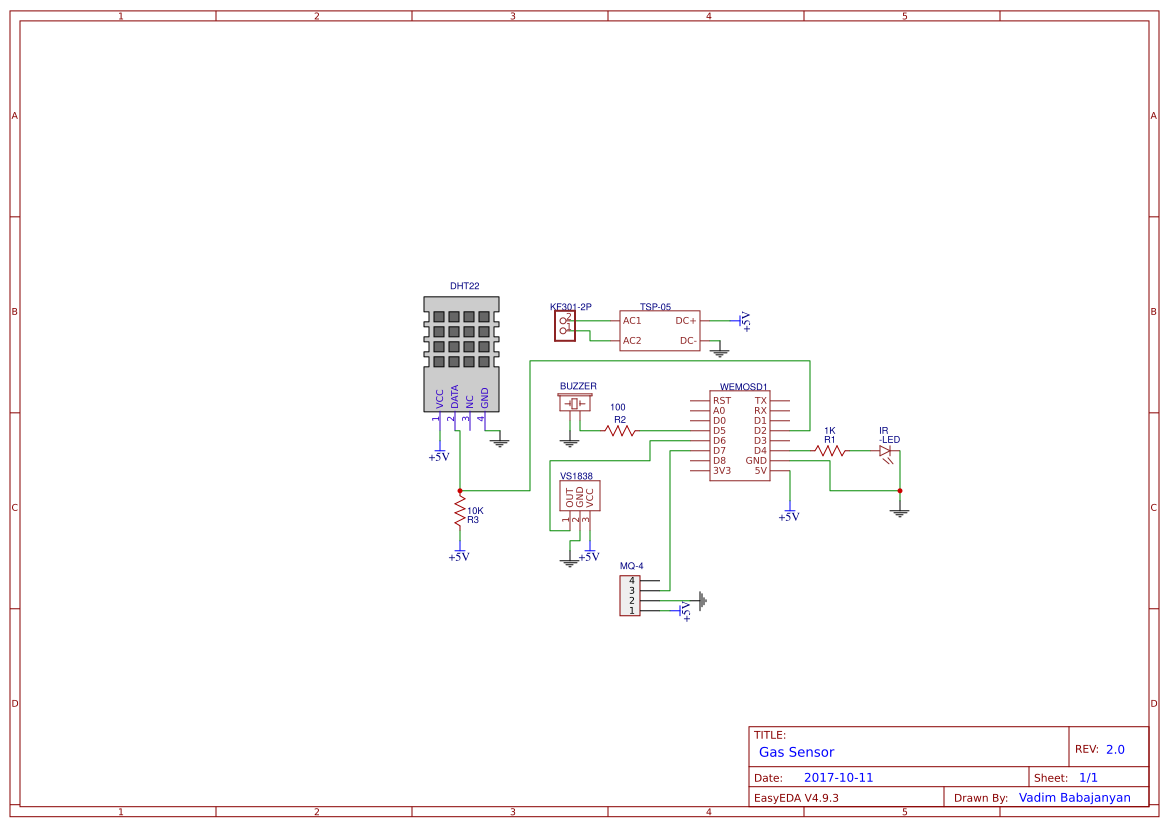The height and width of the screenshot is (827, 1169).
Task: Select the R1 1K resistor
Action: click(830, 450)
